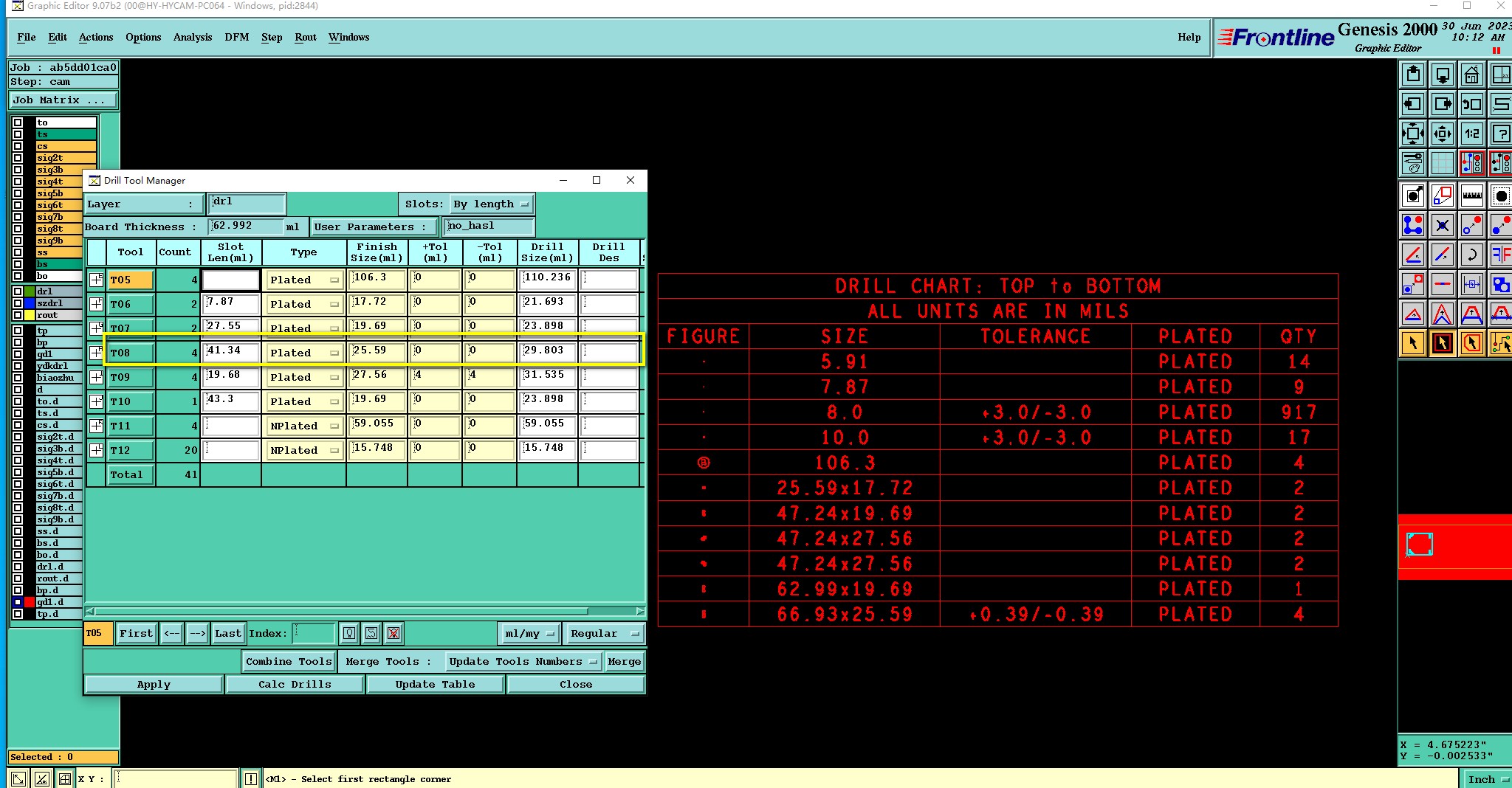Click the Calc Drills button
The image size is (1512, 788).
(295, 685)
